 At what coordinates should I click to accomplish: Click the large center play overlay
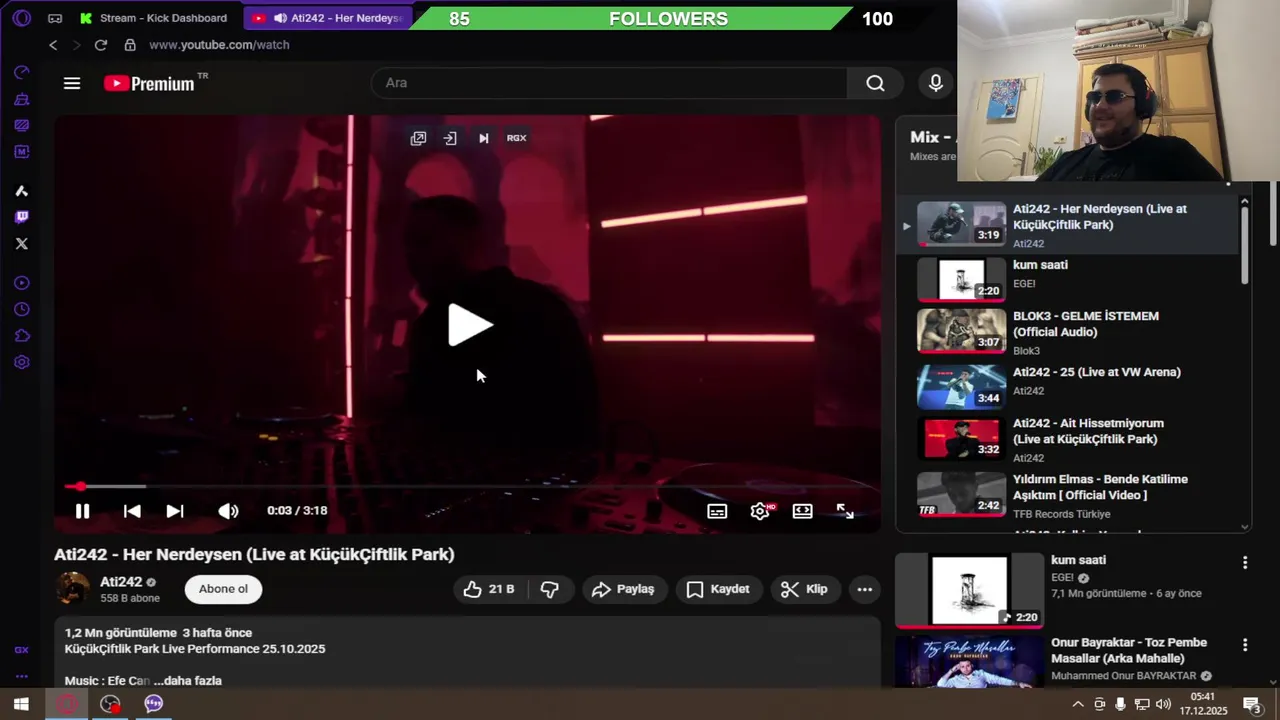[469, 325]
